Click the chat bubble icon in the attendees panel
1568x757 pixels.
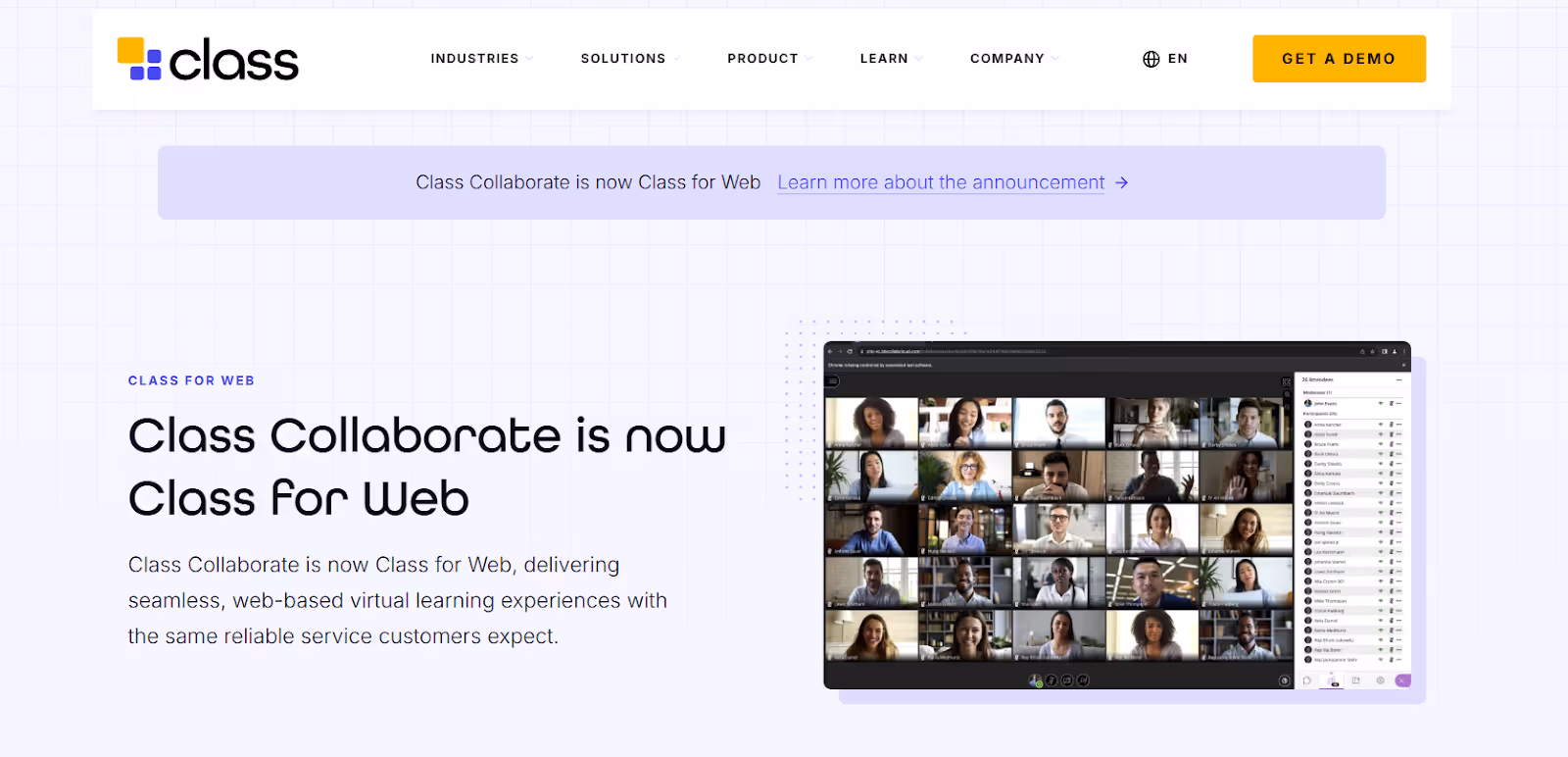[1307, 681]
